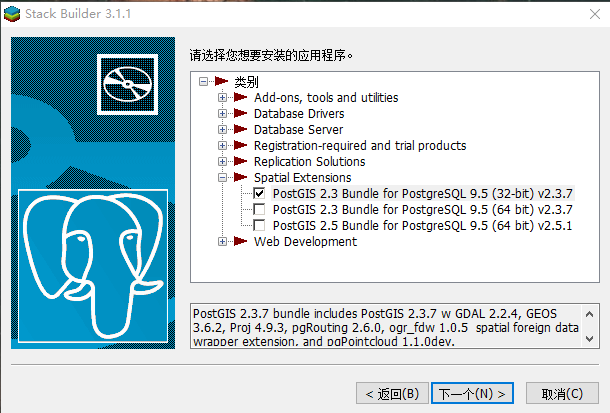Image resolution: width=610 pixels, height=413 pixels.
Task: Click the arrow icon next to Add-ons, tools and utilities
Action: [x=241, y=97]
